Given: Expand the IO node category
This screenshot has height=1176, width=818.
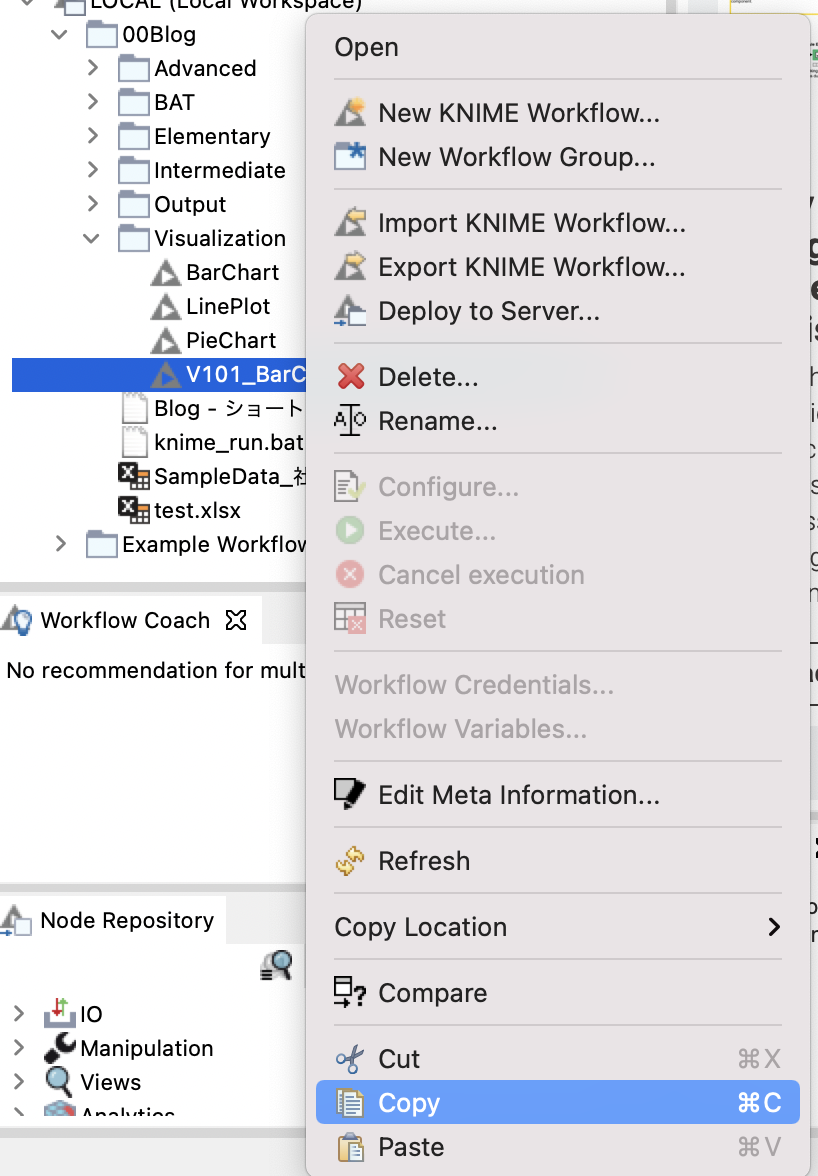Looking at the screenshot, I should tap(19, 1014).
